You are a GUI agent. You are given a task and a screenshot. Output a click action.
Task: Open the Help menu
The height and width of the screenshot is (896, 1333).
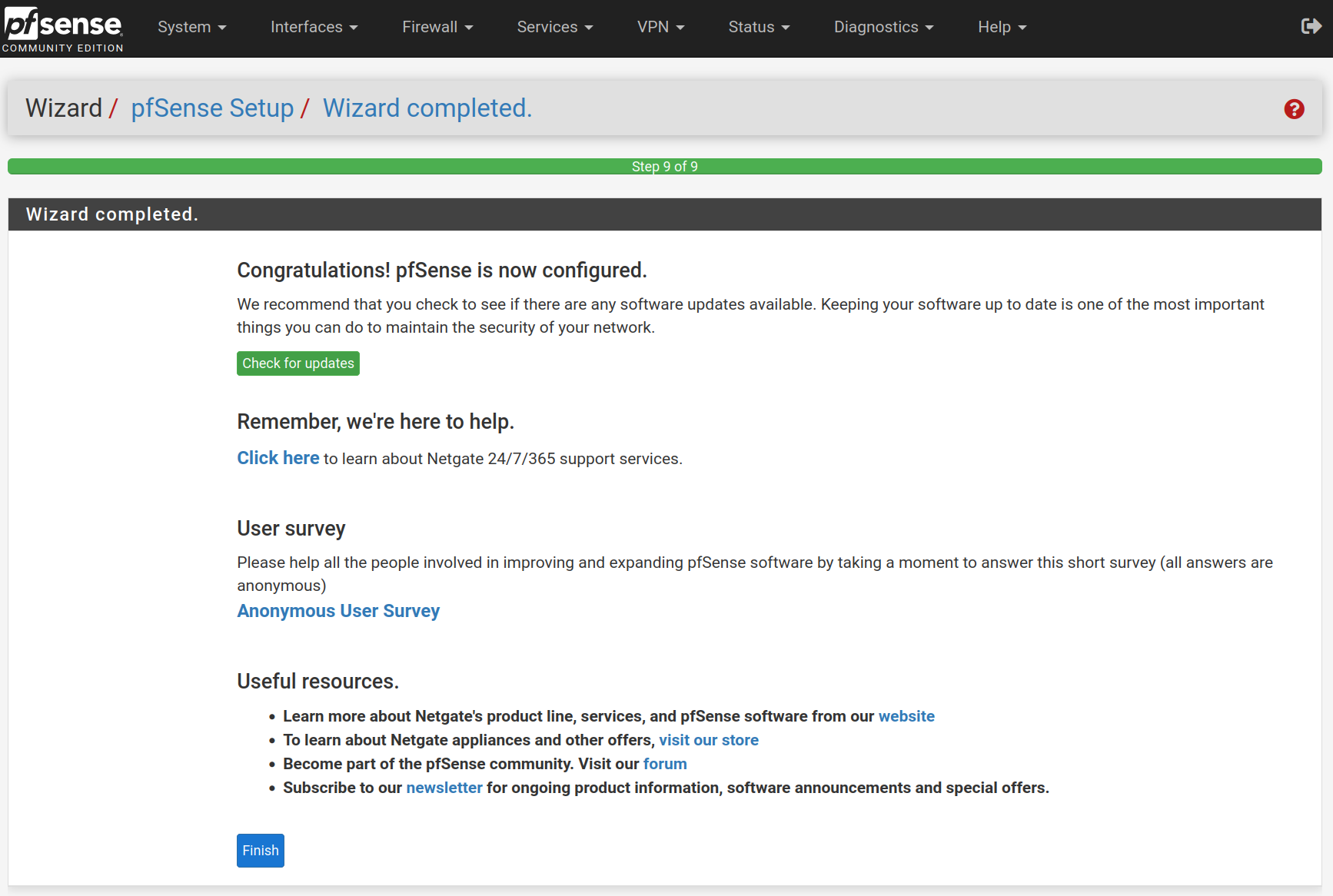point(1002,27)
